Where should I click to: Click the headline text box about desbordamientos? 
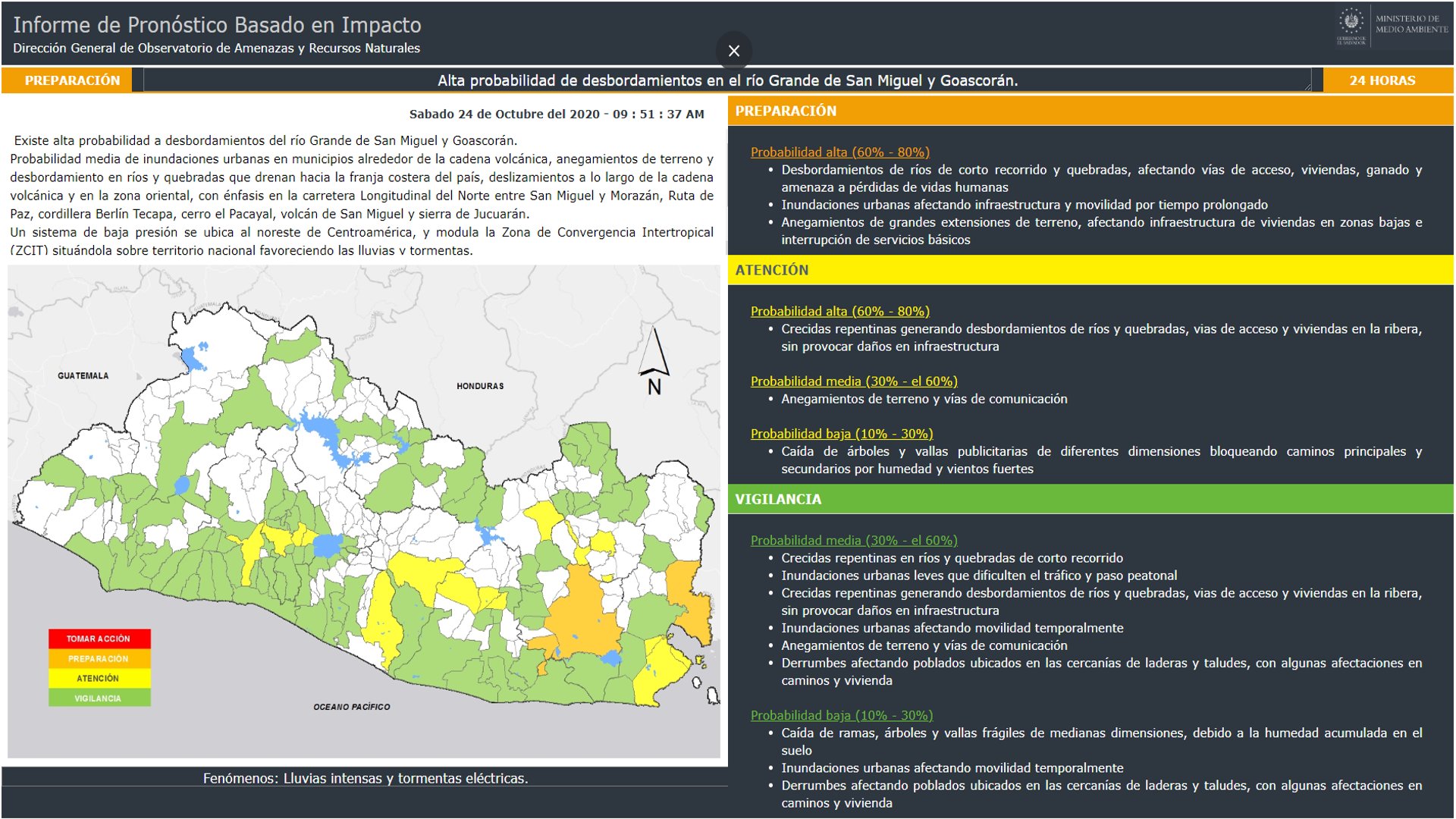click(x=726, y=80)
